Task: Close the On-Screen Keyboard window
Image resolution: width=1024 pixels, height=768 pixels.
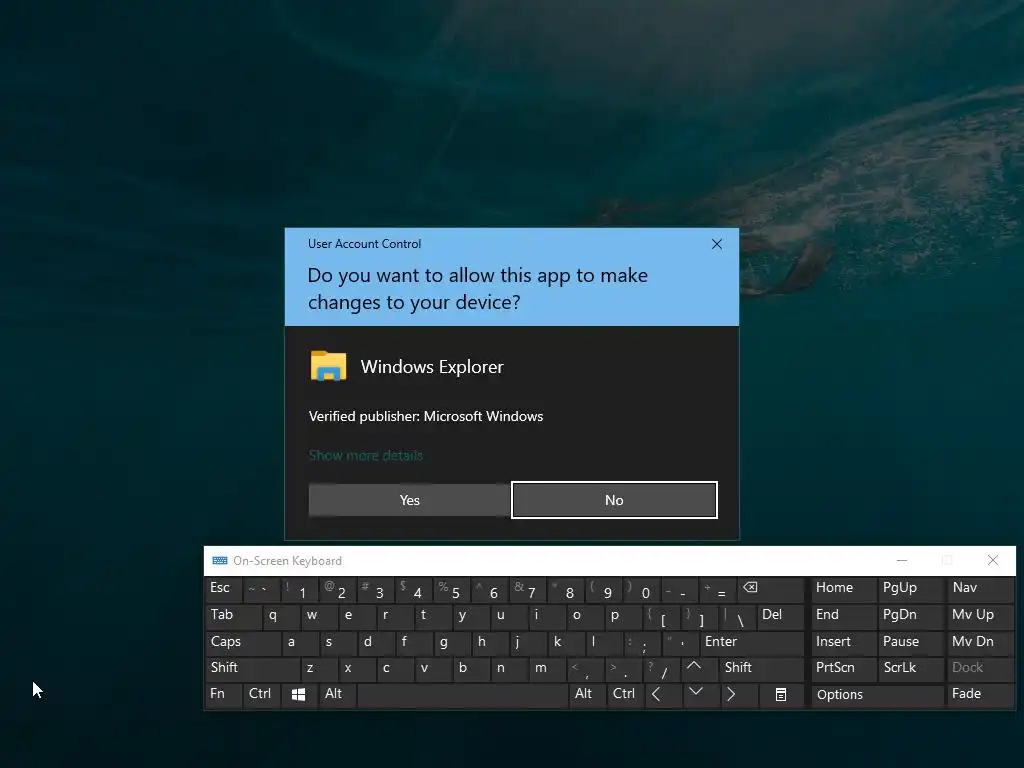Action: 993,560
